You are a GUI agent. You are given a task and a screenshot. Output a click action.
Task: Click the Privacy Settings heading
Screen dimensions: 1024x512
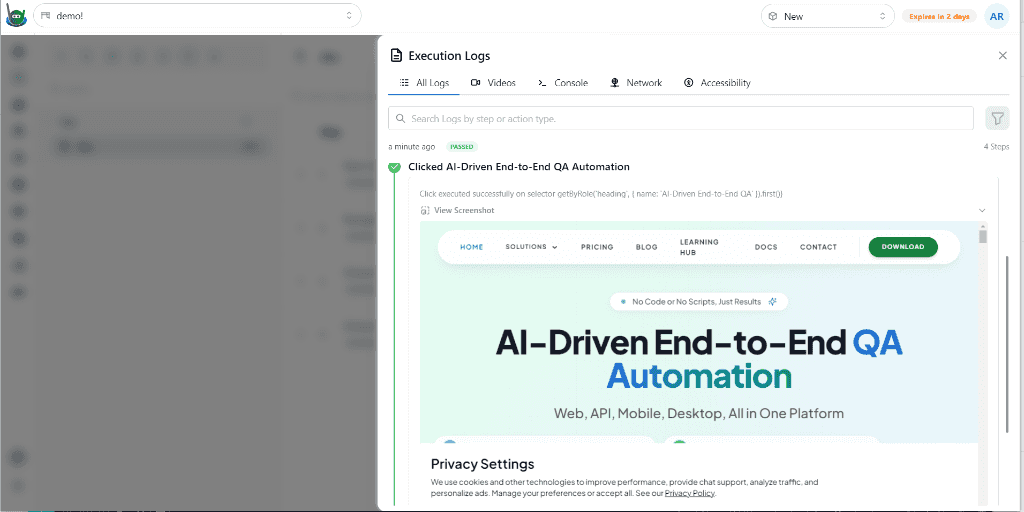483,464
